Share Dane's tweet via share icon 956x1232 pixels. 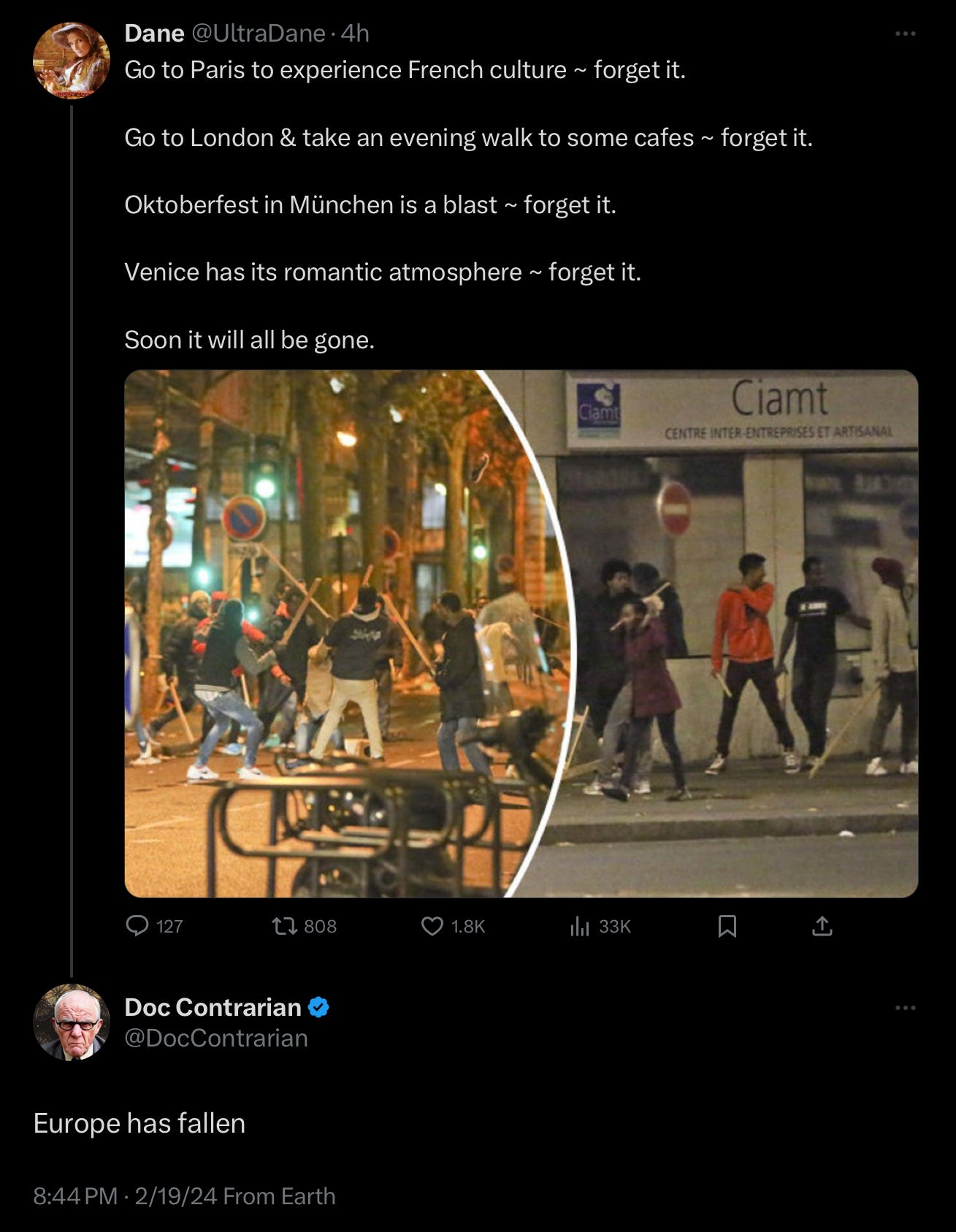point(822,926)
